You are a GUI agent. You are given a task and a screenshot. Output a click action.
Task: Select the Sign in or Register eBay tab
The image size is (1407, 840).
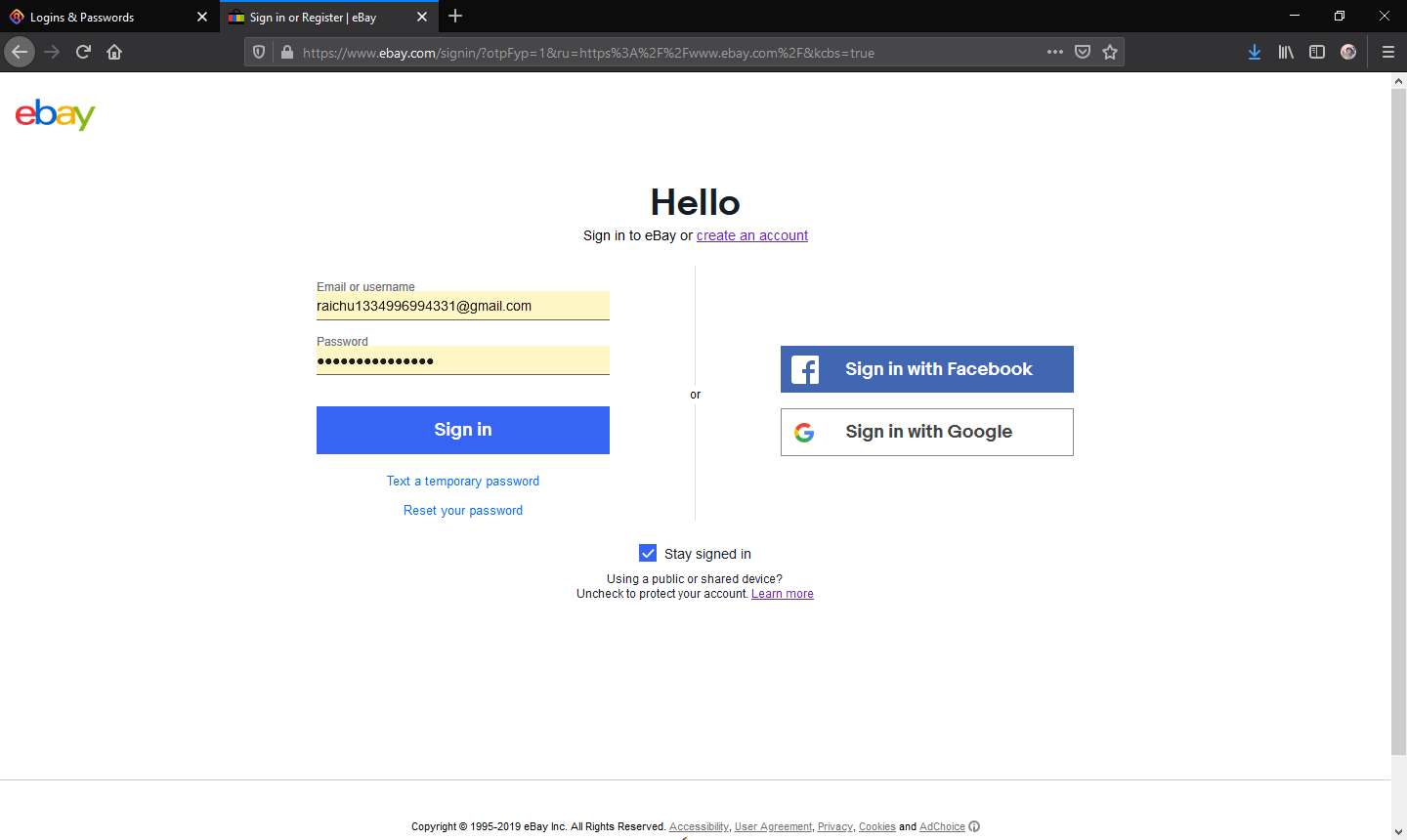pyautogui.click(x=329, y=17)
